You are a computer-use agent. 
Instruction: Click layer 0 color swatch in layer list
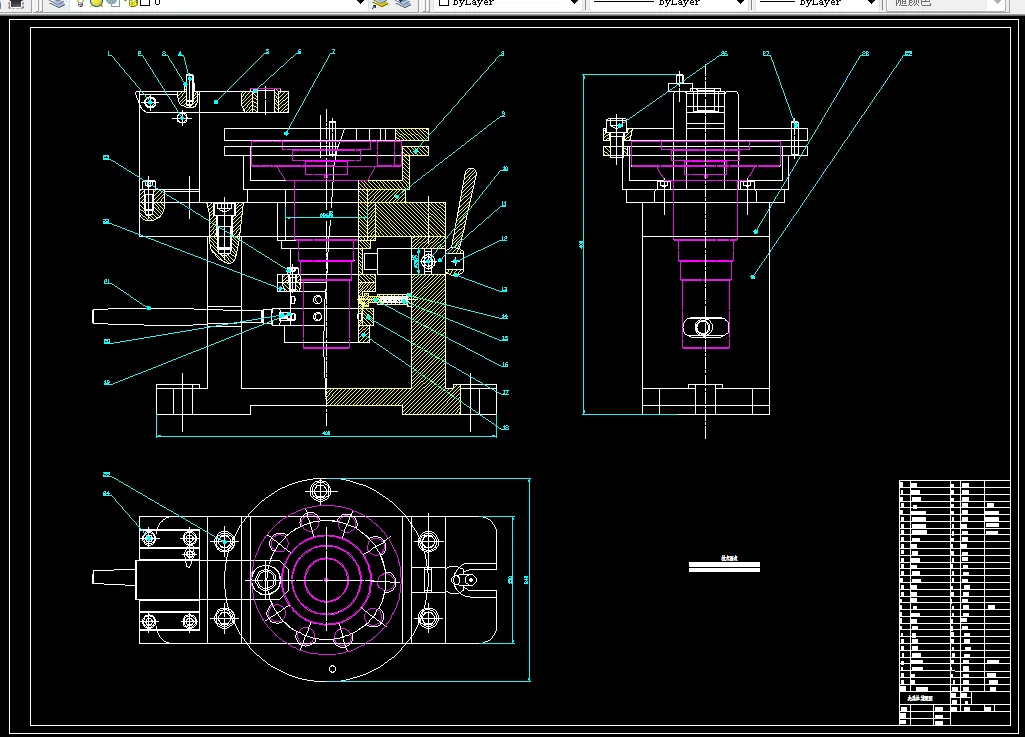145,3
